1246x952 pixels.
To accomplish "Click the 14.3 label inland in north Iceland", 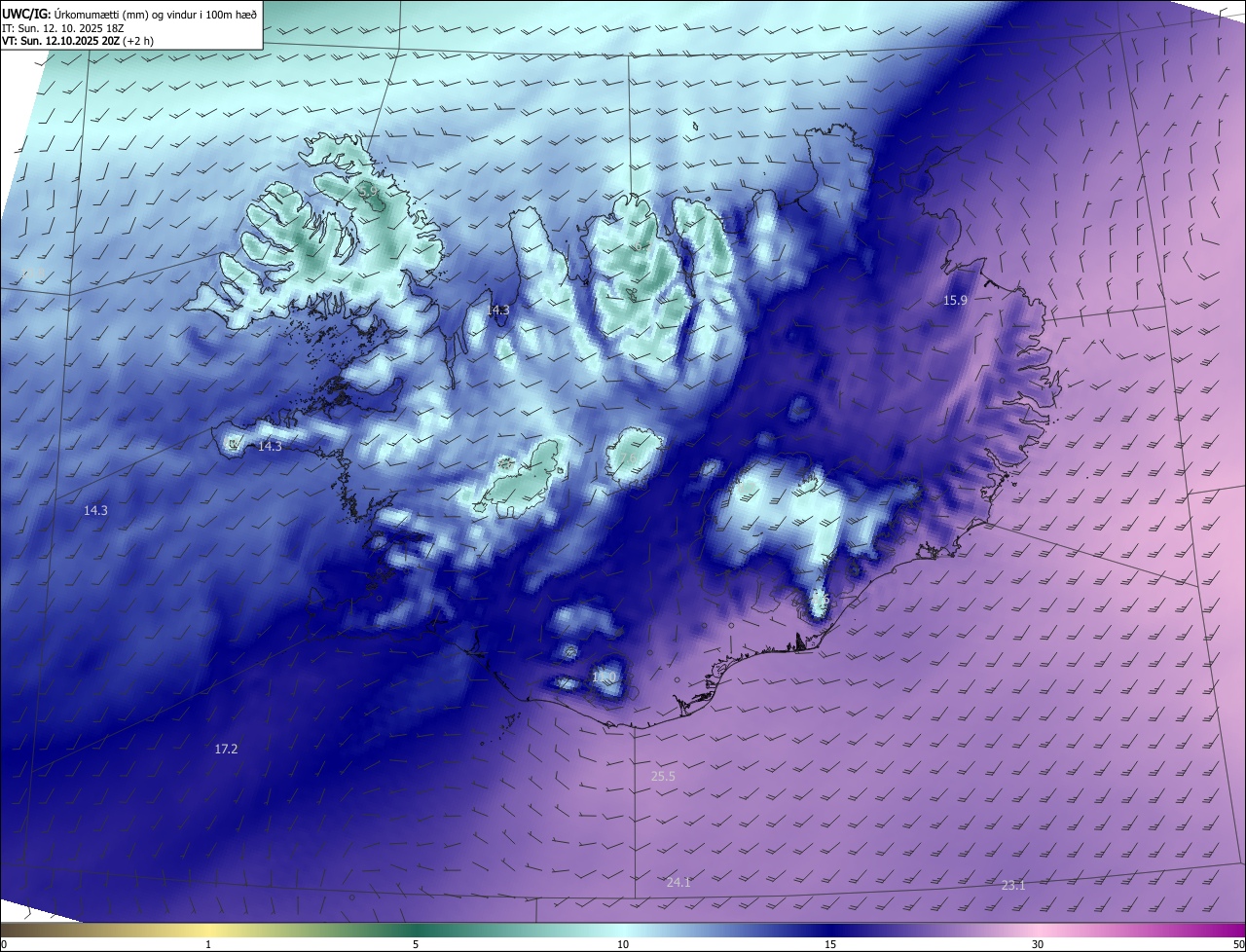I will [497, 310].
